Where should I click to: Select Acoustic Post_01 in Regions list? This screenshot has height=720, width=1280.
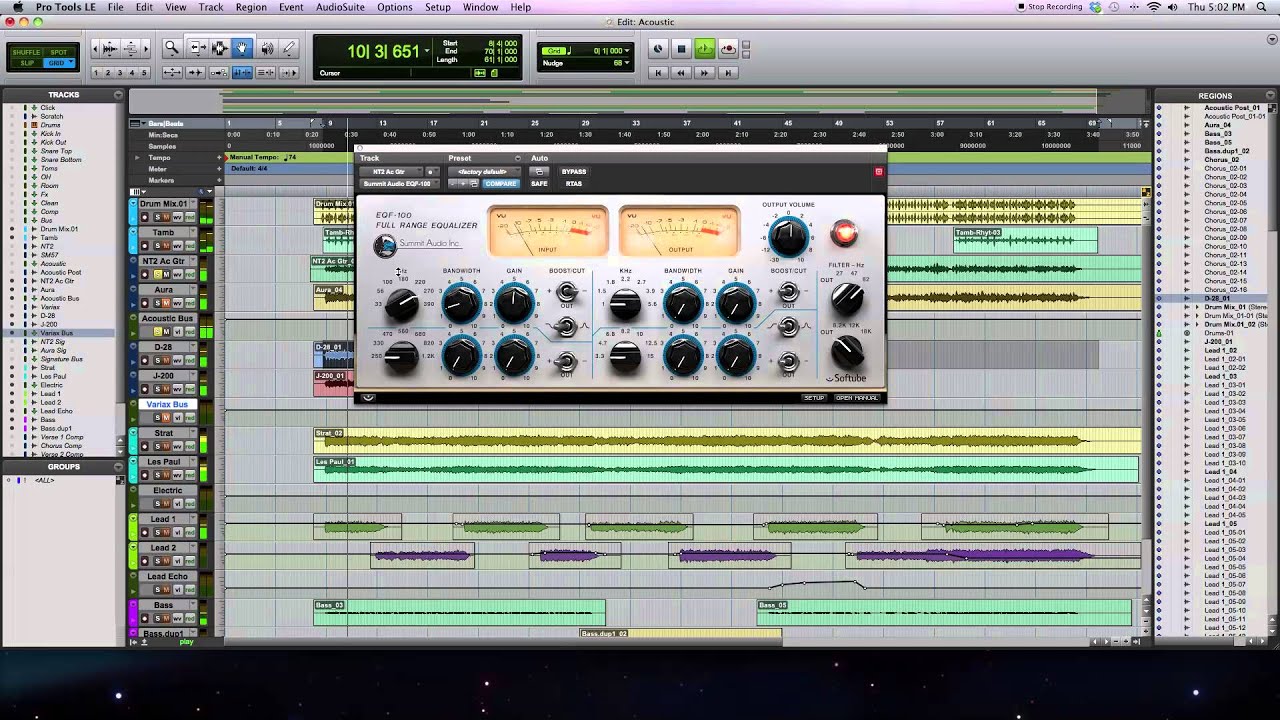pyautogui.click(x=1232, y=108)
